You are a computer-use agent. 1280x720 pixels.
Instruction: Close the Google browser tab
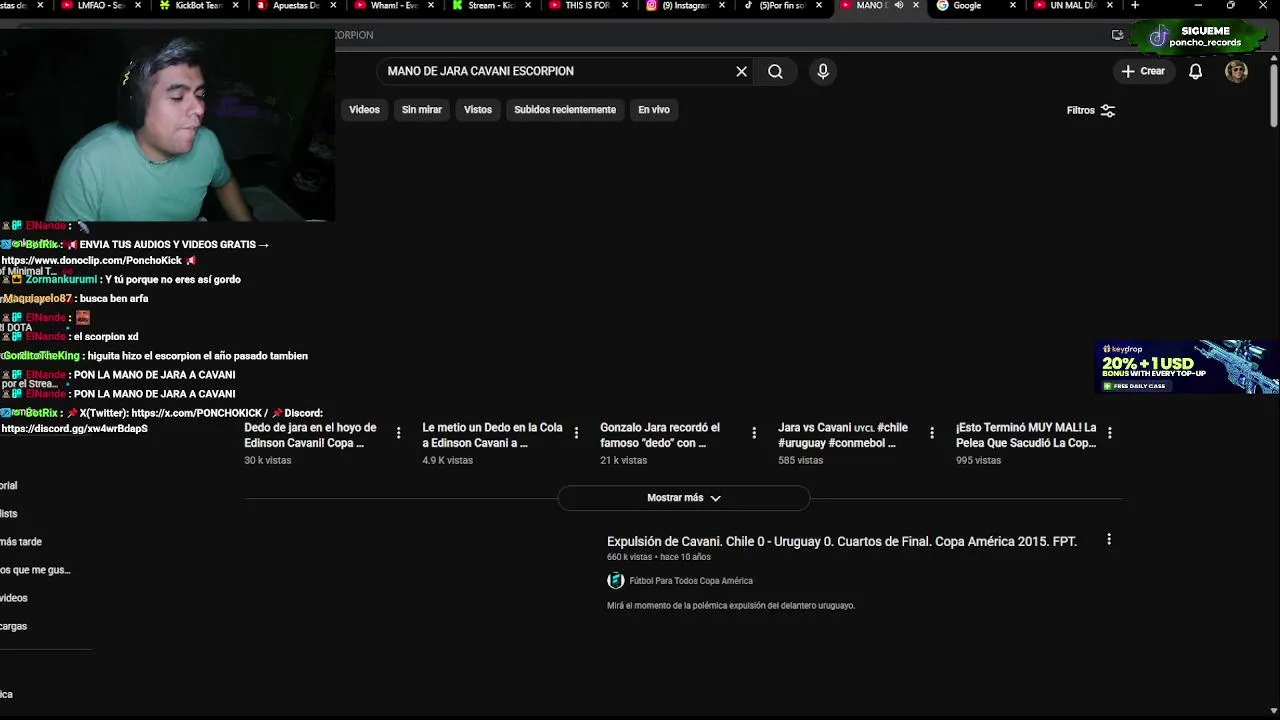point(1012,6)
